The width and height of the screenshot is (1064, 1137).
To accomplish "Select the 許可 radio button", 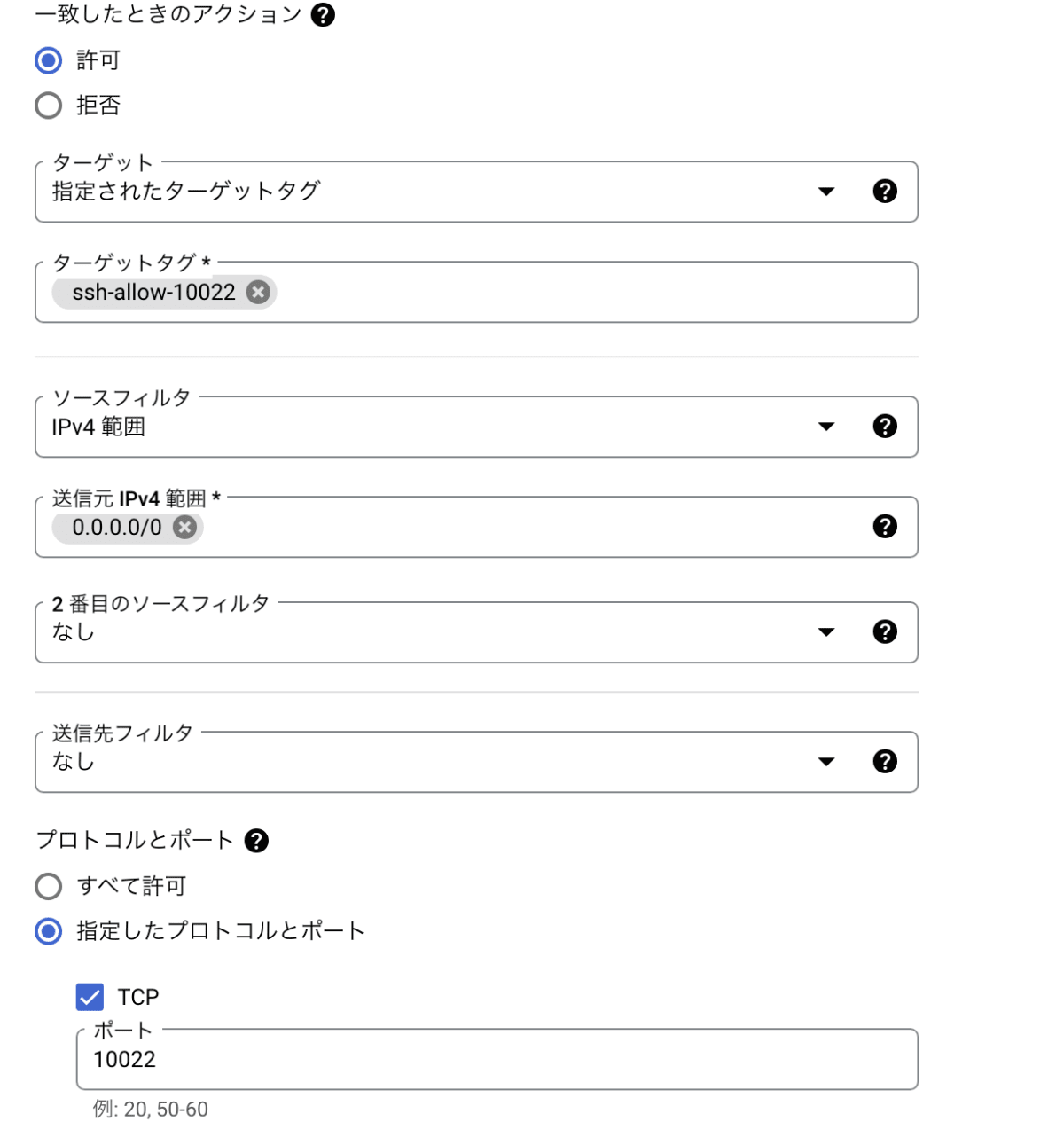I will (x=49, y=60).
